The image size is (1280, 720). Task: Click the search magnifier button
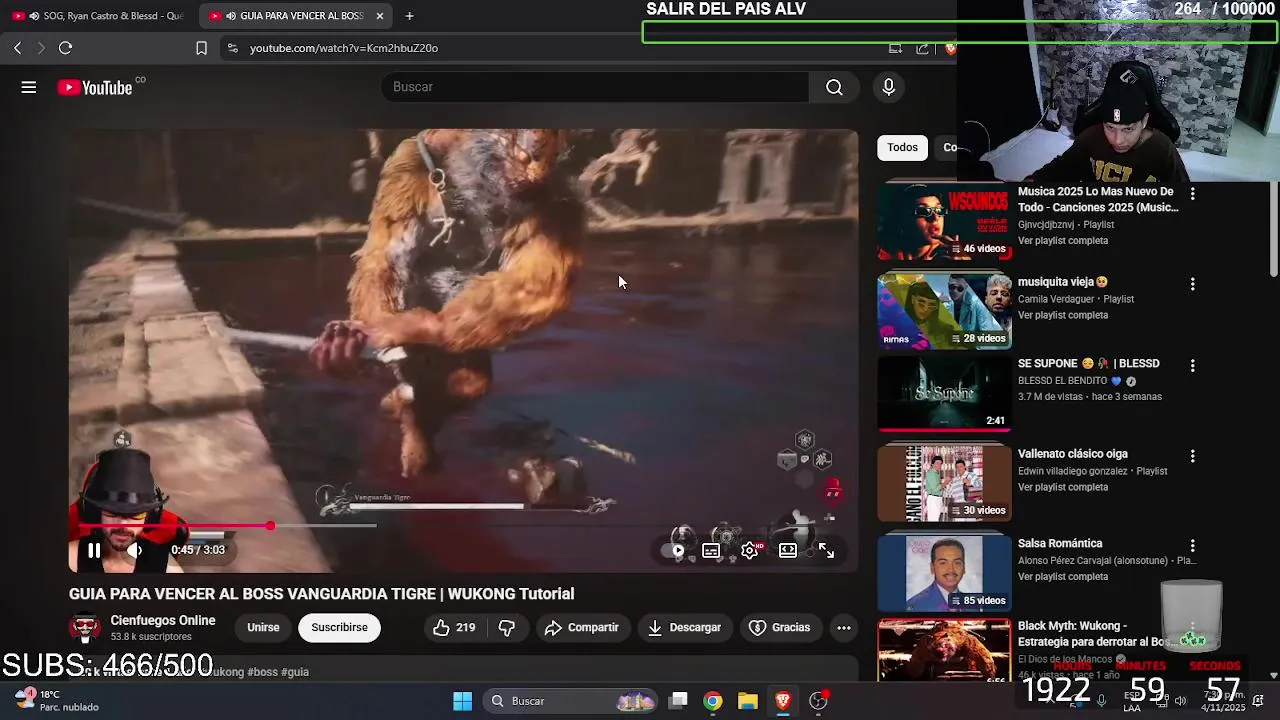coord(834,87)
